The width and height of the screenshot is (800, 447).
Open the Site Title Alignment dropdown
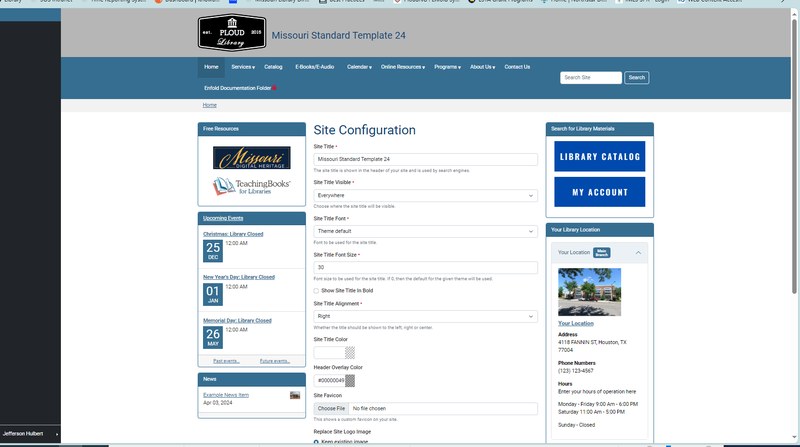point(425,316)
